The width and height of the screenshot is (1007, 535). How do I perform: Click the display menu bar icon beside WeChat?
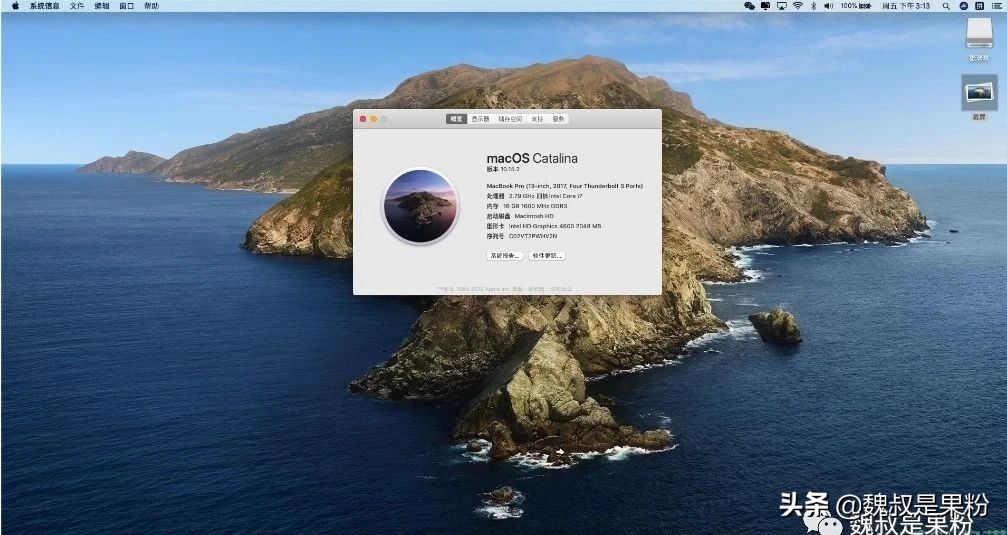[766, 6]
